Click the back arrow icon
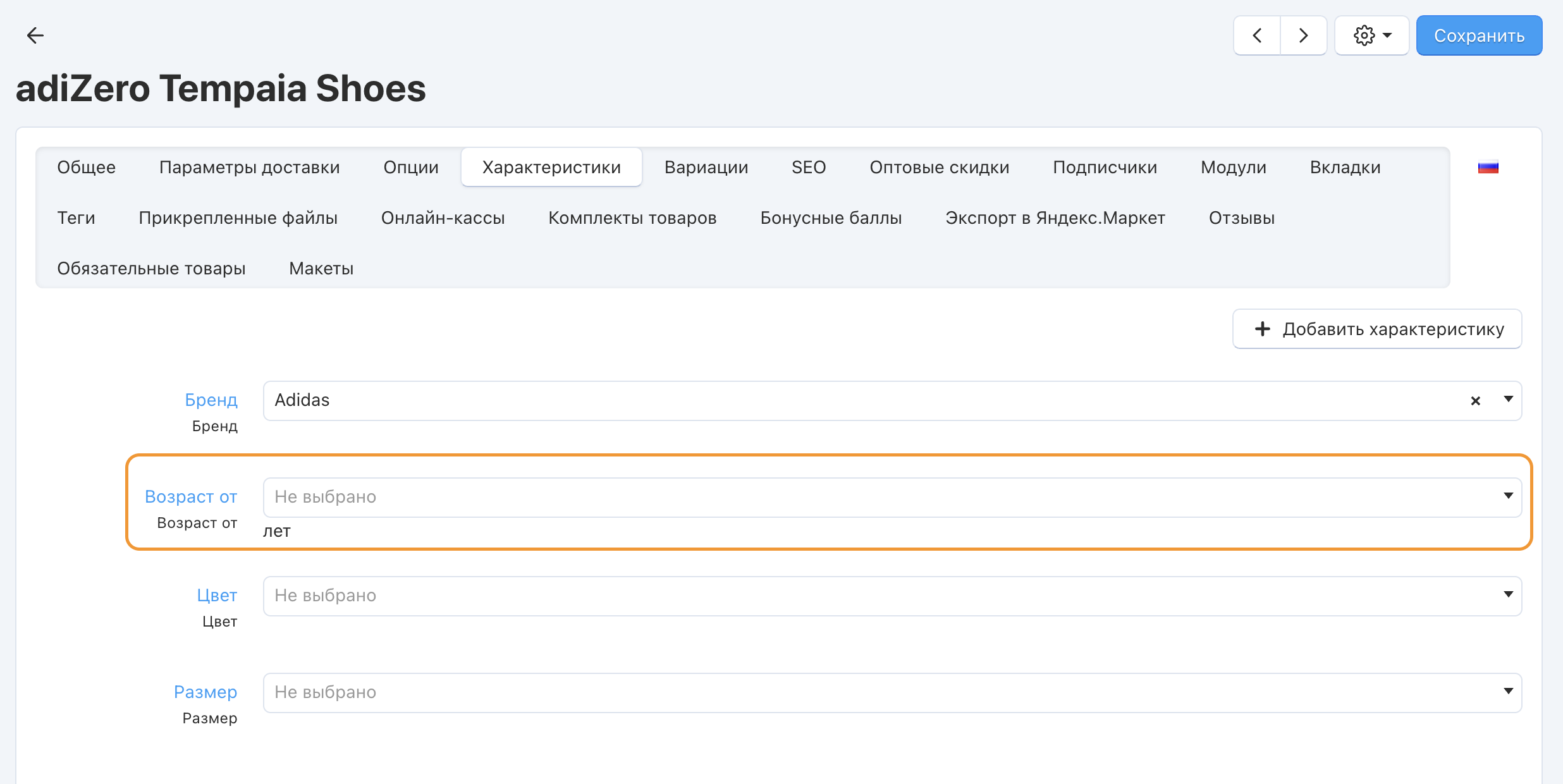Viewport: 1563px width, 784px height. pyautogui.click(x=35, y=35)
